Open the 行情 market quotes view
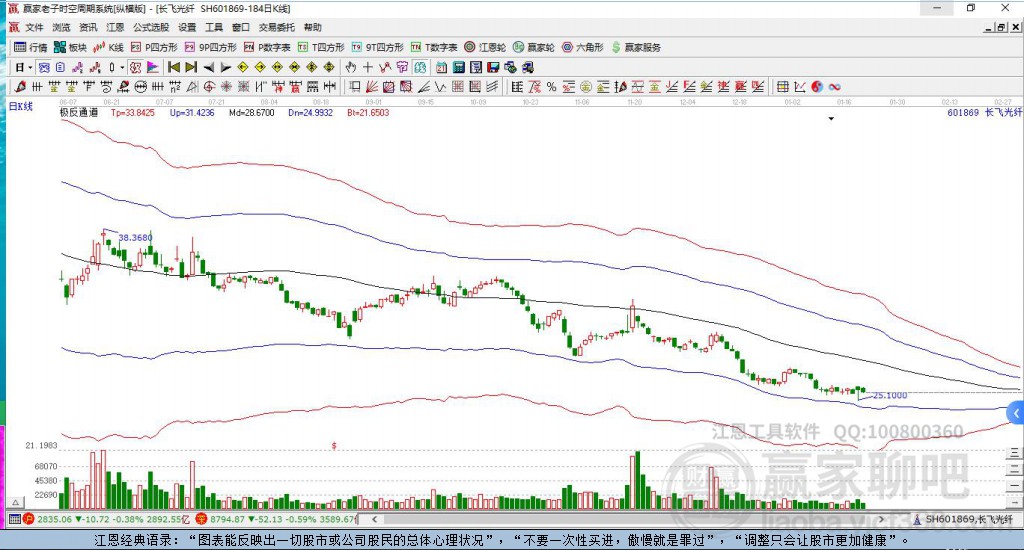This screenshot has height=550, width=1024. click(30, 47)
